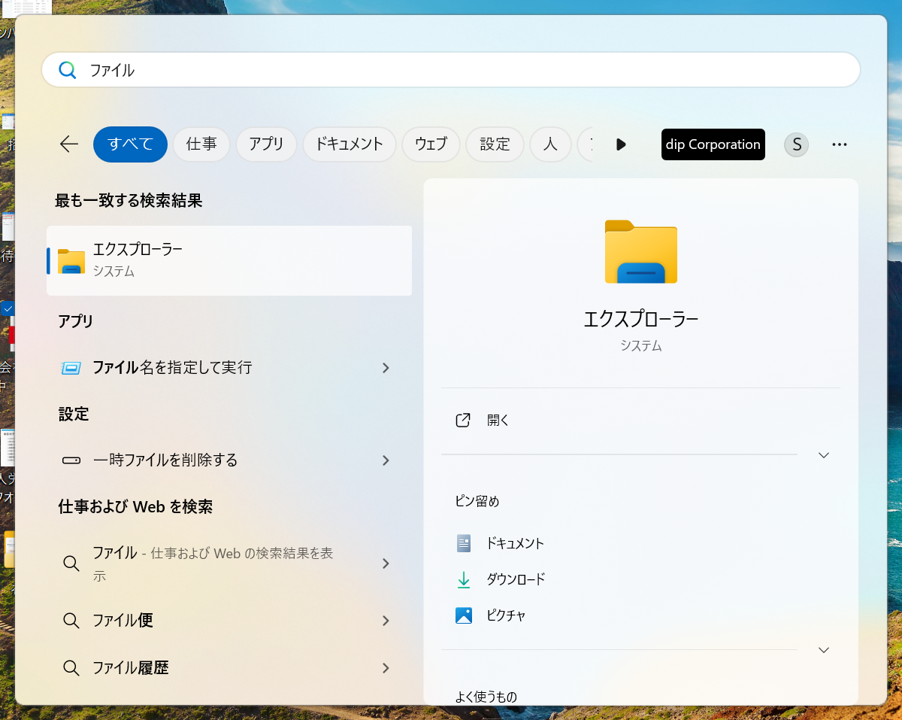Click magnifier icon beside ファイル web search
902x720 pixels.
[x=71, y=563]
